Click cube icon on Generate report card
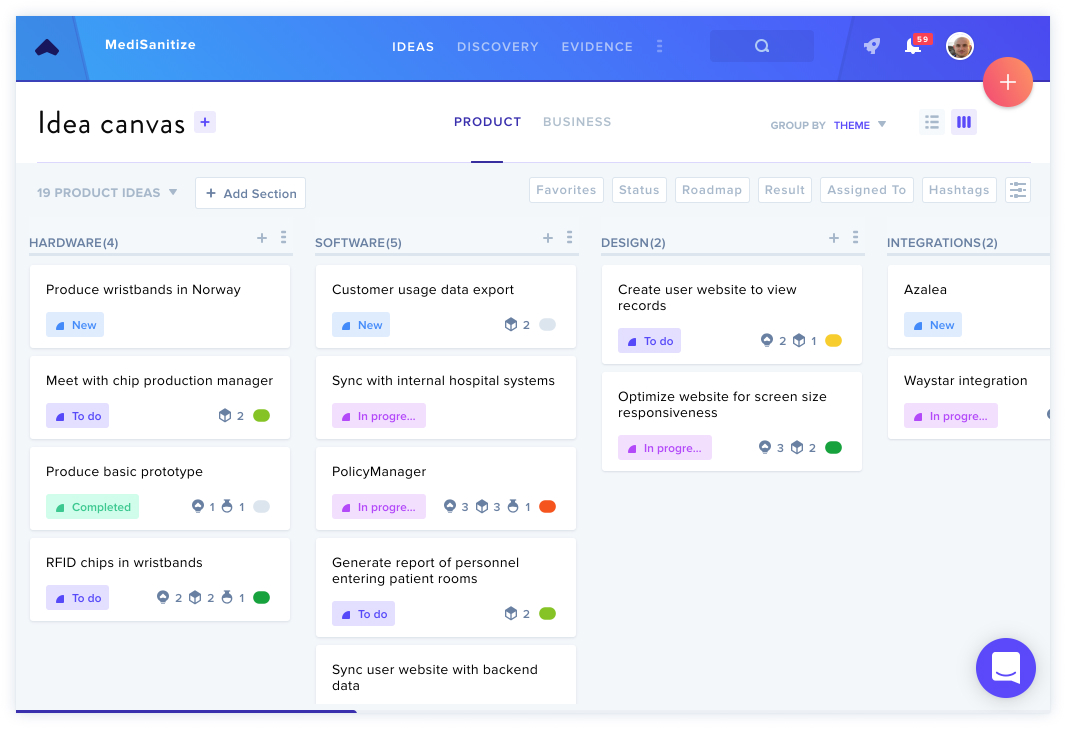1066x729 pixels. pos(511,614)
